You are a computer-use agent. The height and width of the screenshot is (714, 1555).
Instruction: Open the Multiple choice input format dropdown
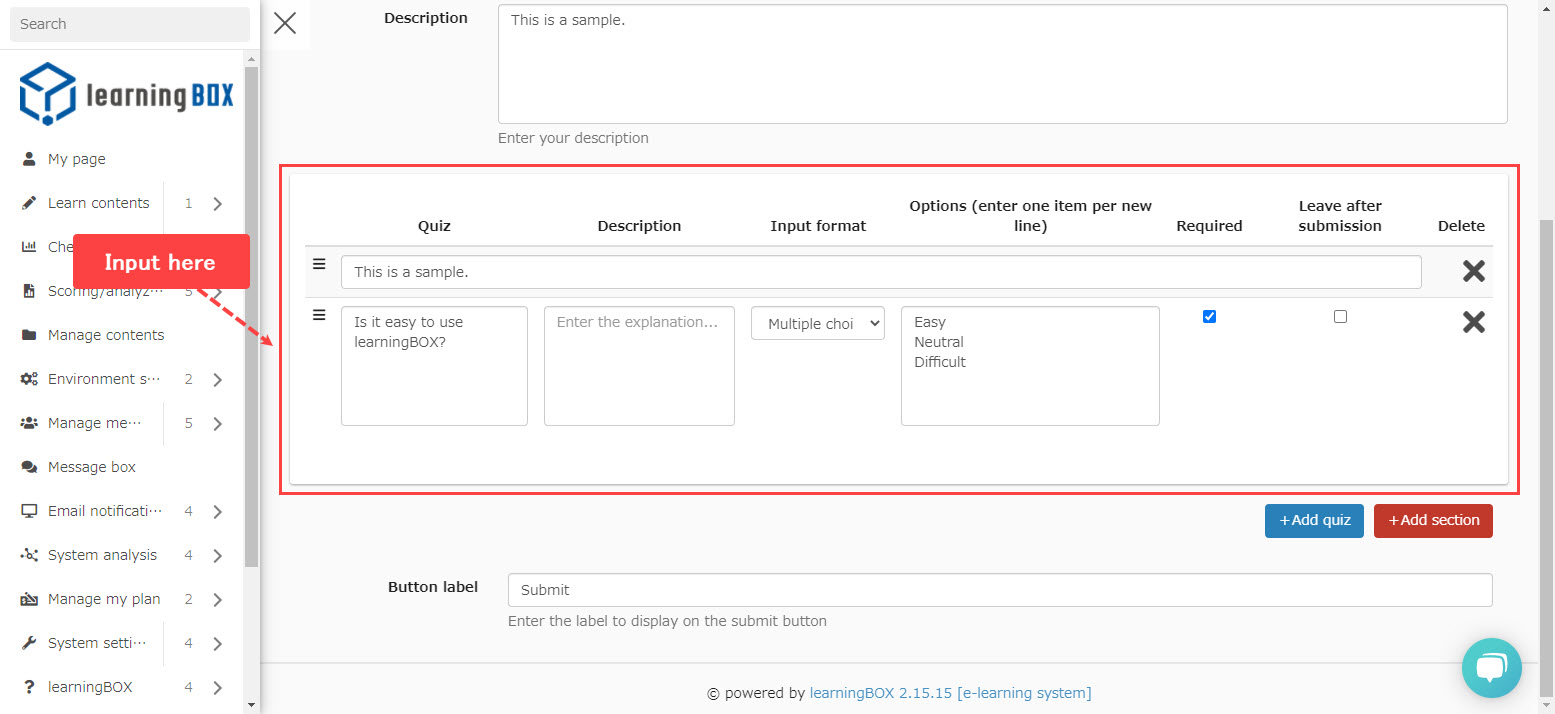pos(817,324)
